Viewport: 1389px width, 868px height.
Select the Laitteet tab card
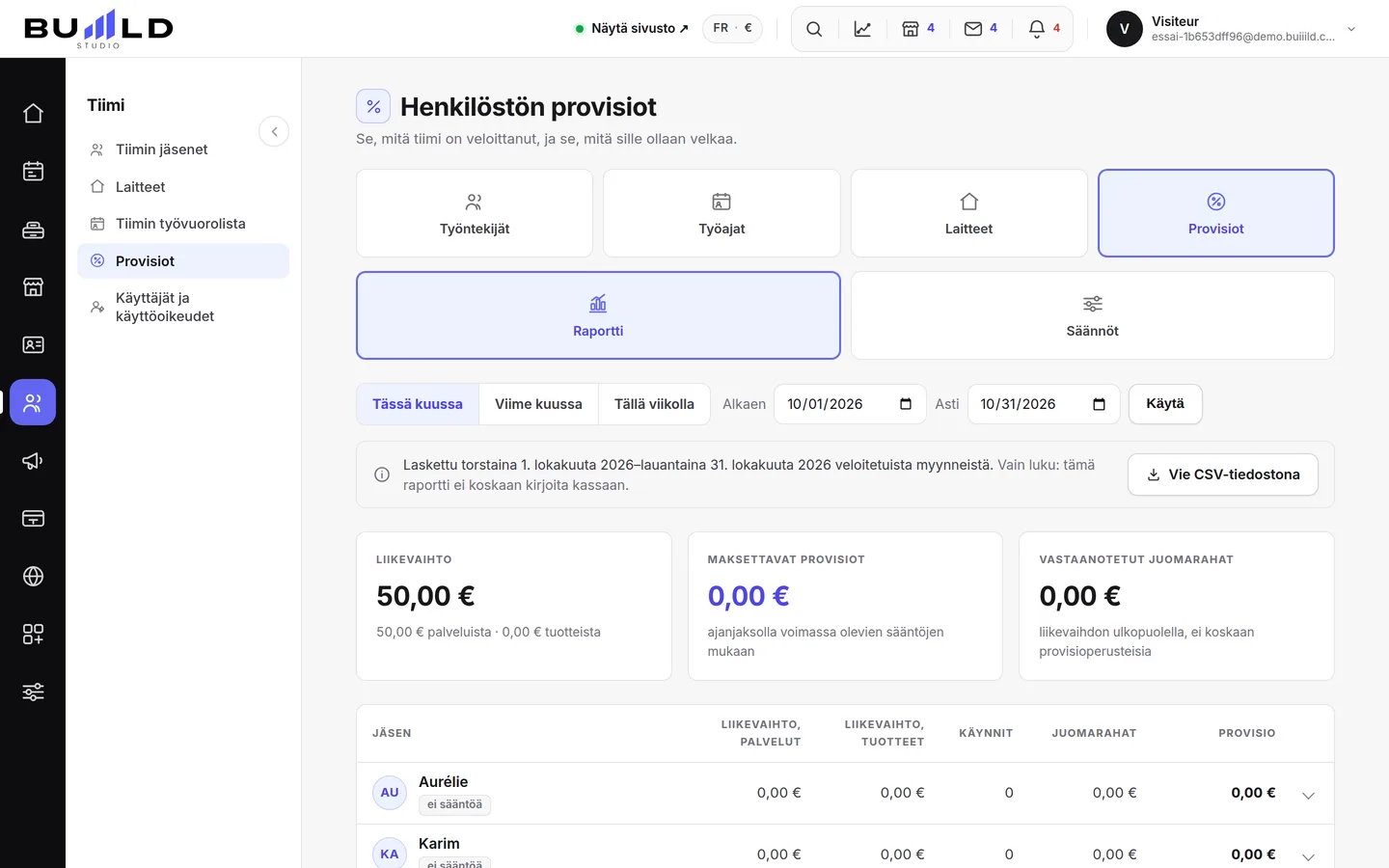[968, 213]
